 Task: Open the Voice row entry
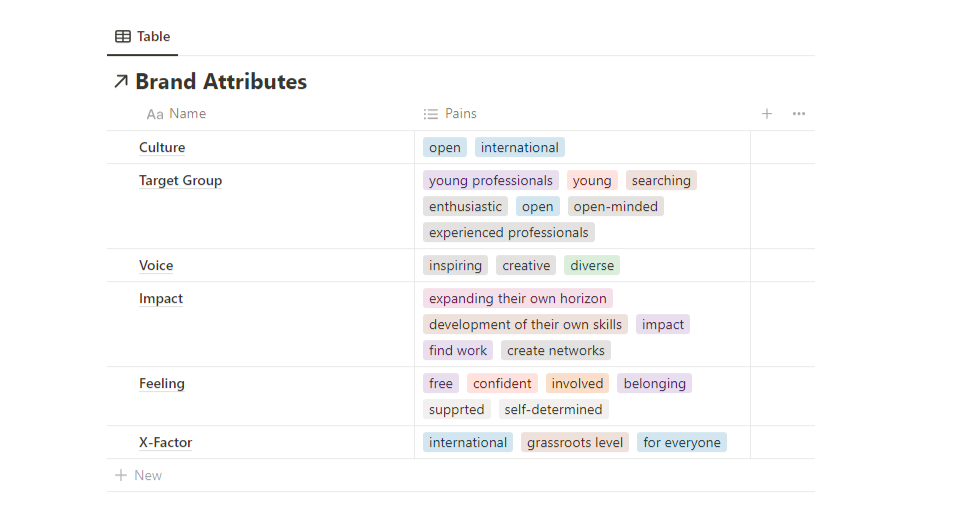pos(156,266)
